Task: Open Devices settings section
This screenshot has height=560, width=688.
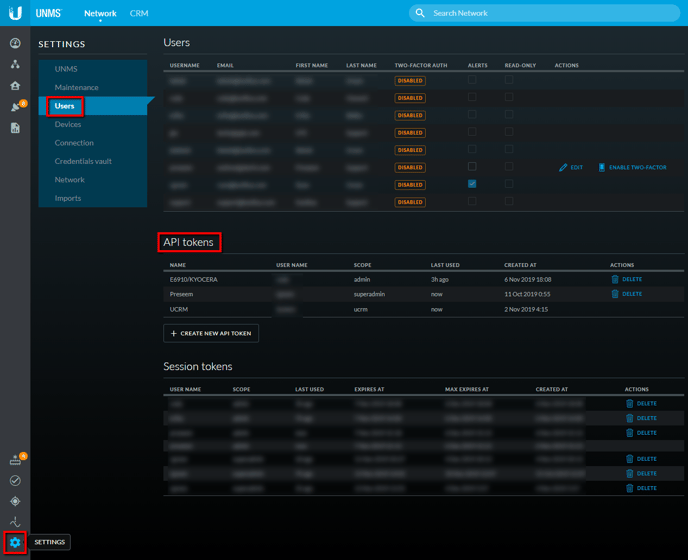Action: 93,124
